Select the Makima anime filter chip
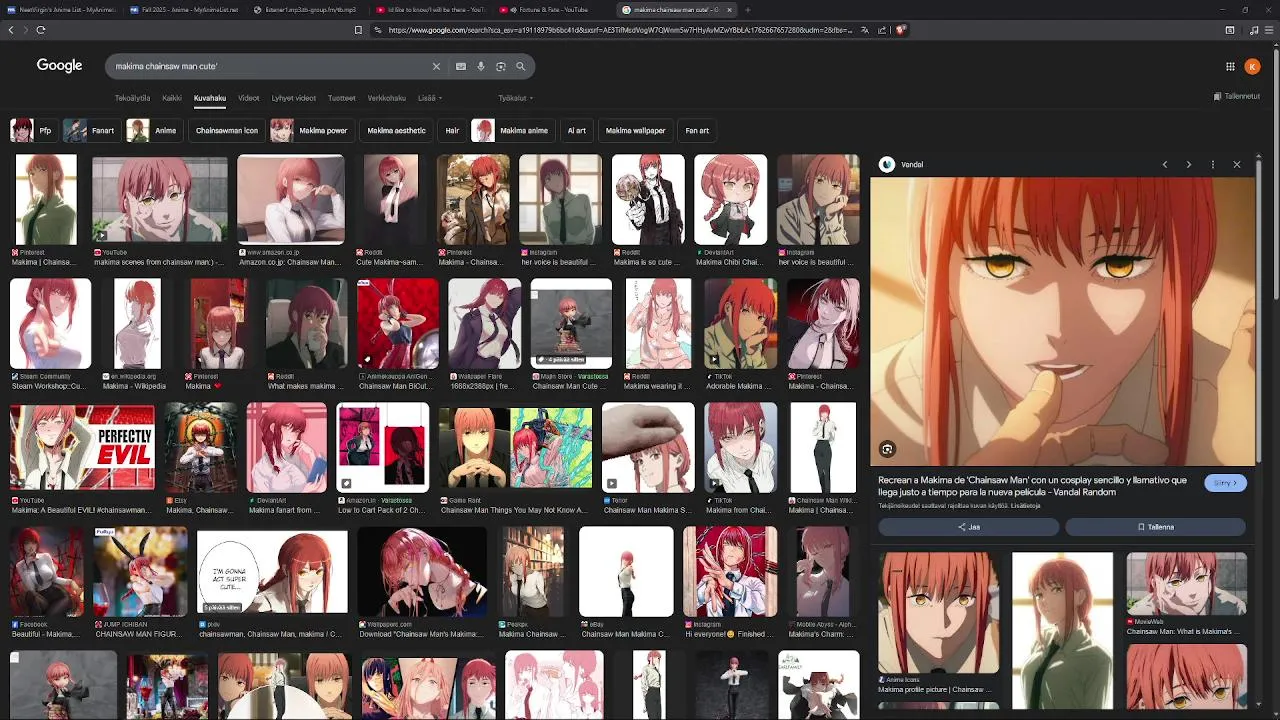Image resolution: width=1280 pixels, height=720 pixels. (x=513, y=130)
